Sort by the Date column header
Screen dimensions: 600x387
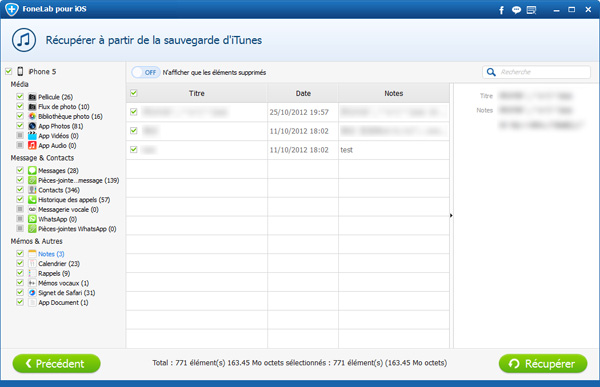pyautogui.click(x=303, y=93)
